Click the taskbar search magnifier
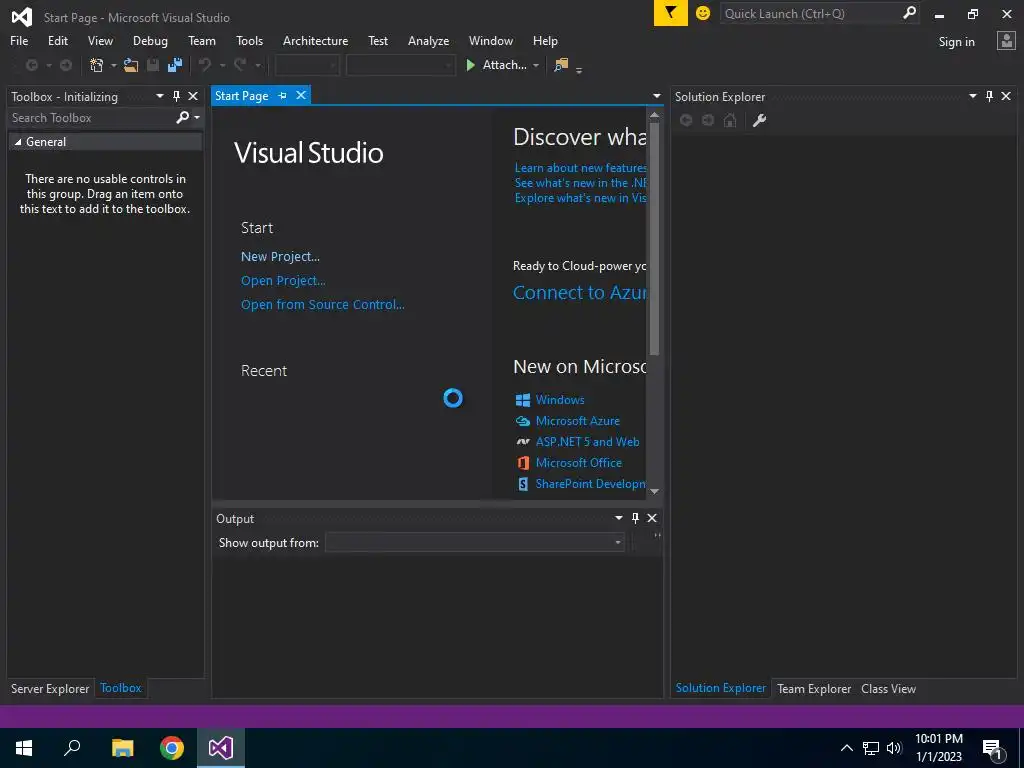This screenshot has width=1024, height=768. (x=72, y=748)
